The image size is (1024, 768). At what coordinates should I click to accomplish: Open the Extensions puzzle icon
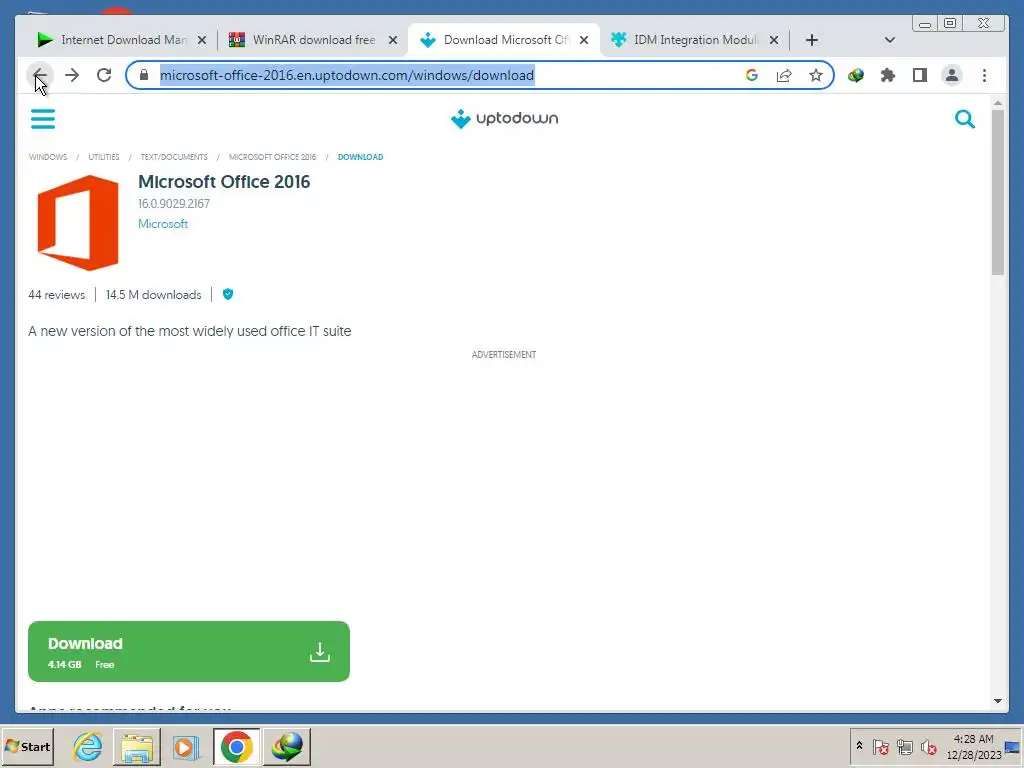tap(888, 75)
